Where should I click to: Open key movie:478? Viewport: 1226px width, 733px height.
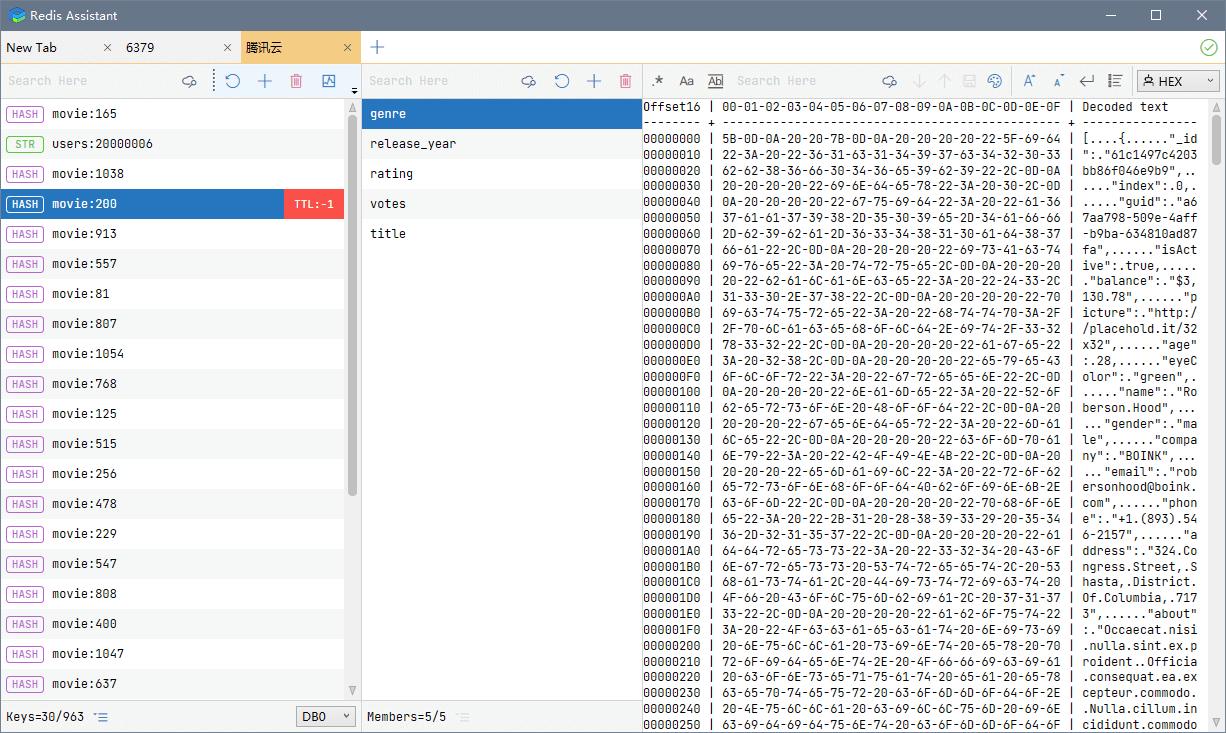point(172,504)
